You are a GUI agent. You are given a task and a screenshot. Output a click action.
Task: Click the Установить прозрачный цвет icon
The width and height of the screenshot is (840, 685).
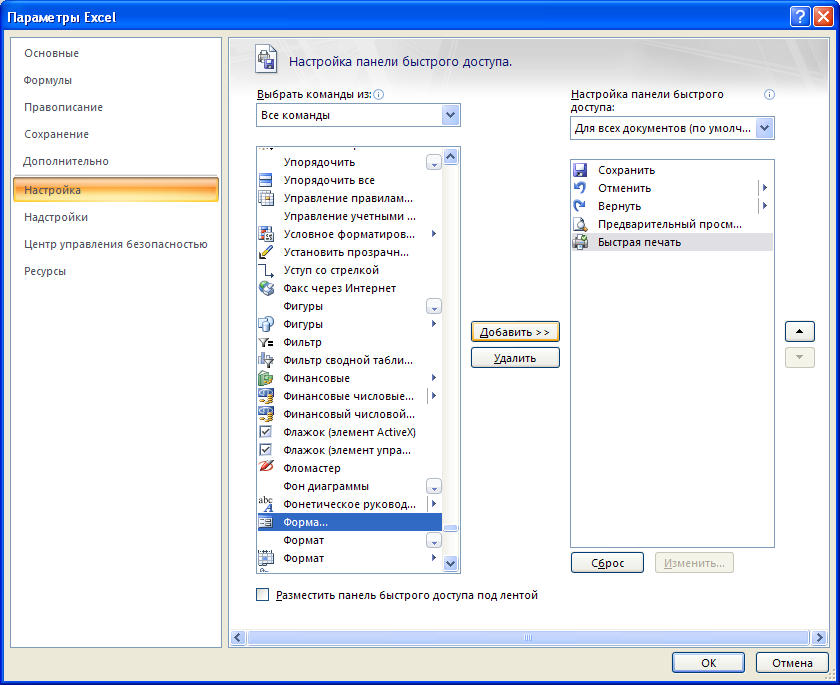coord(266,252)
